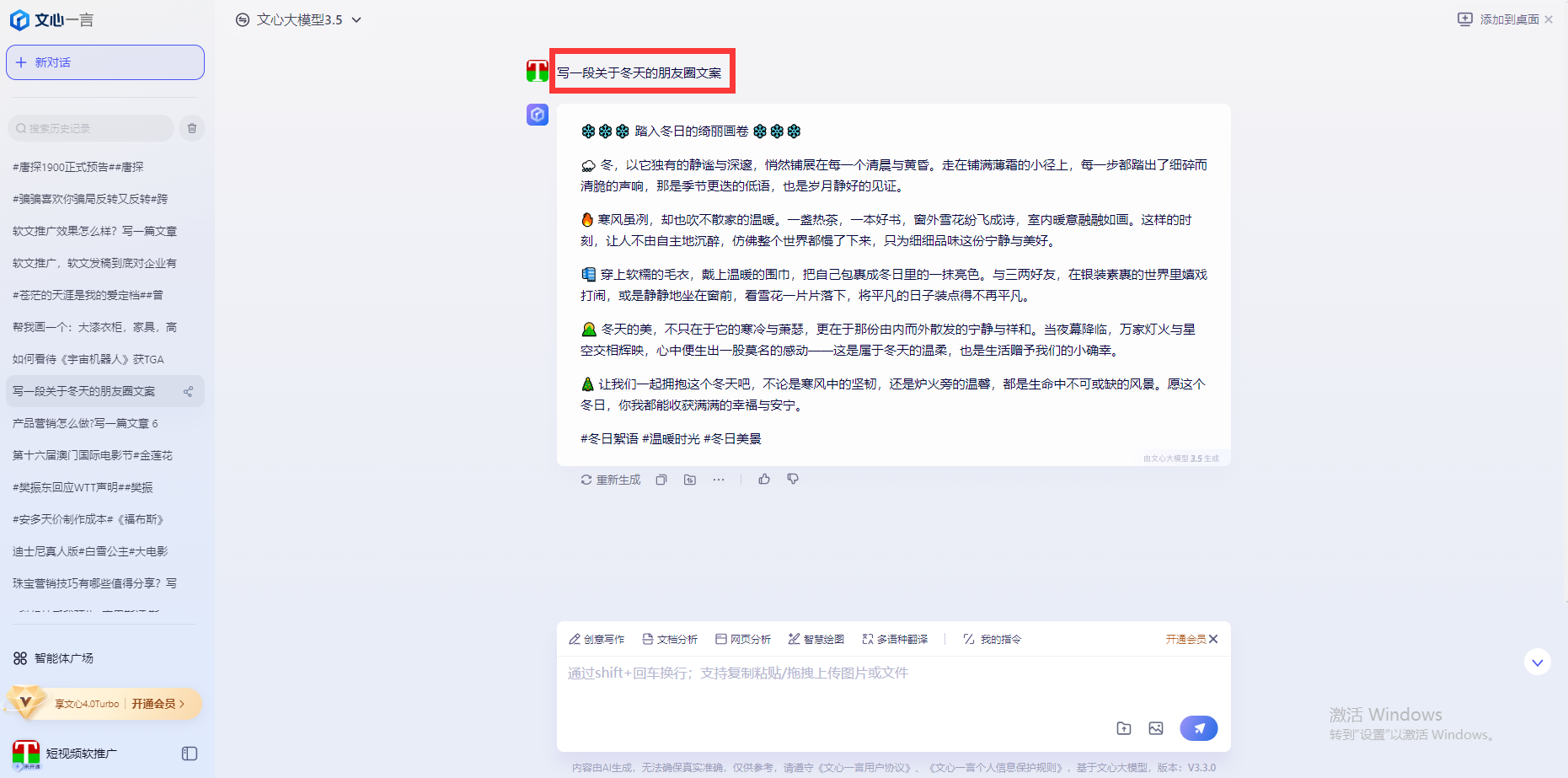Click share icon on the selected conversation

[188, 391]
